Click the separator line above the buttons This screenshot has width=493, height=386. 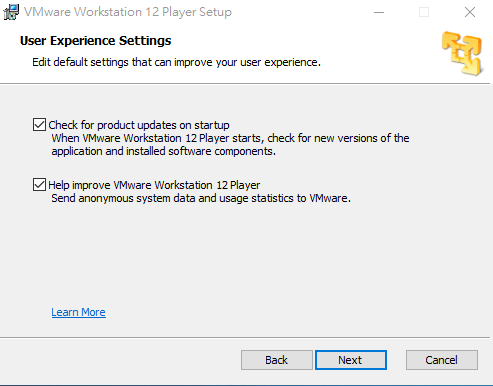245,337
